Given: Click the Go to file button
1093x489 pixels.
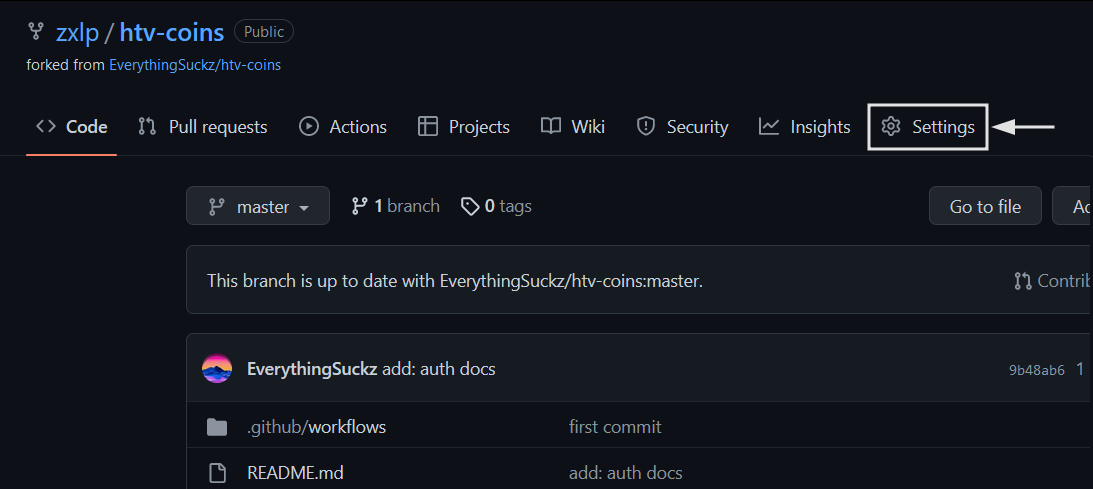Looking at the screenshot, I should (x=985, y=206).
